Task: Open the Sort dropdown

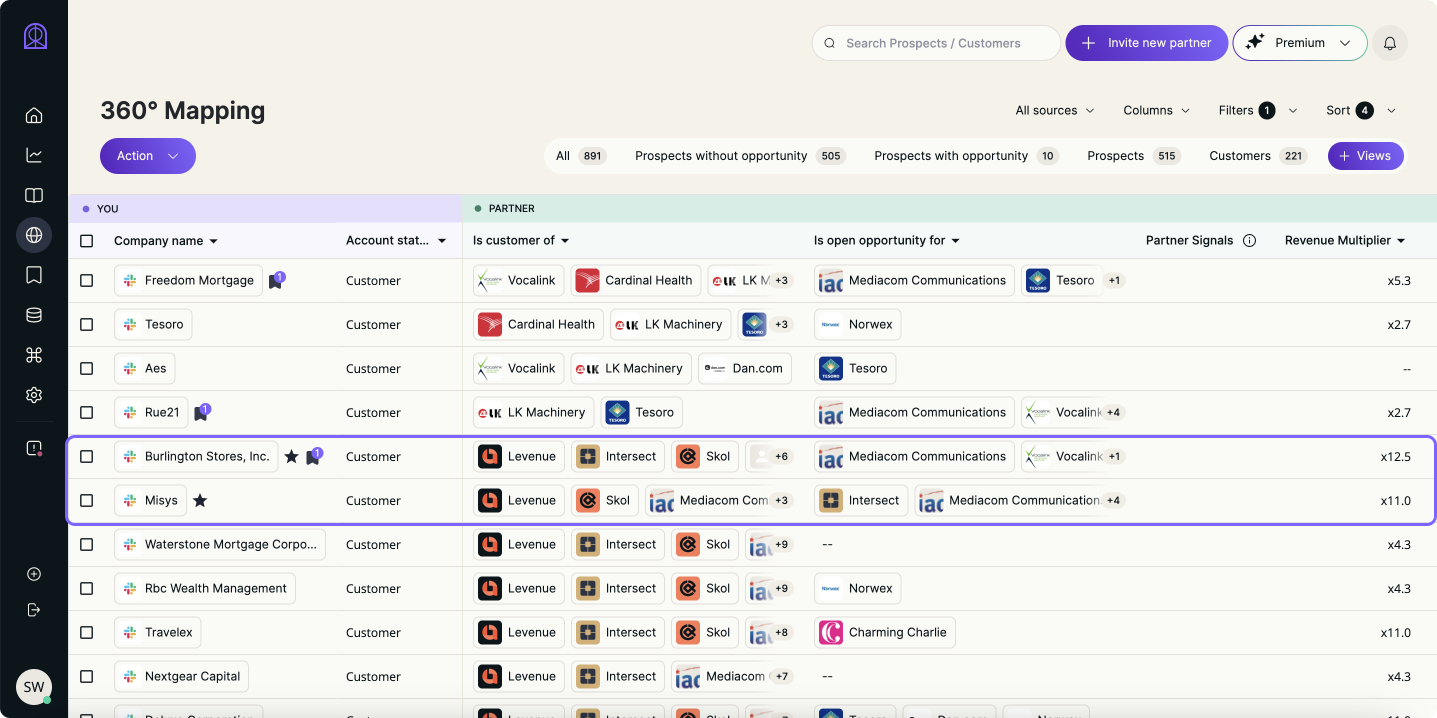Action: tap(1361, 110)
